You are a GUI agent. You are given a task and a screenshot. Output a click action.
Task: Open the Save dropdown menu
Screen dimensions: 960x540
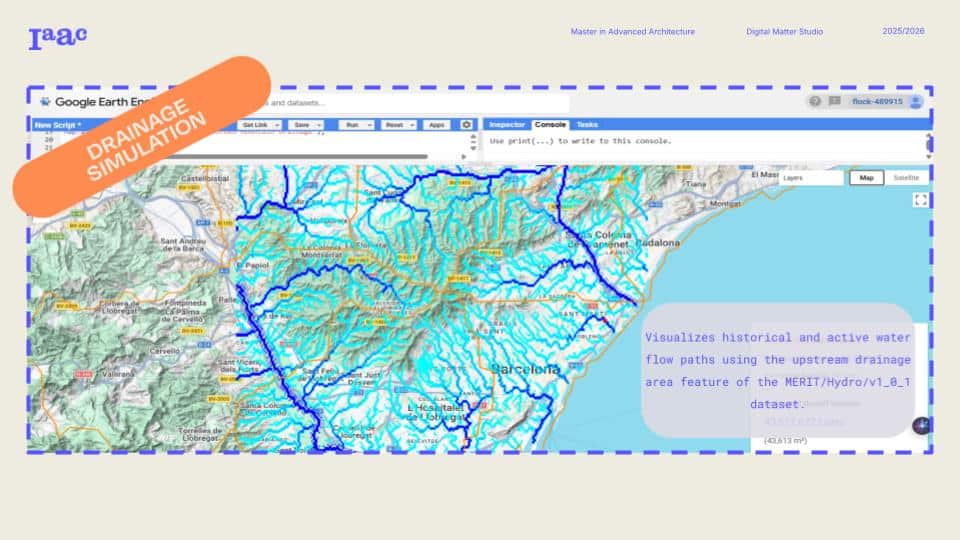pyautogui.click(x=305, y=125)
